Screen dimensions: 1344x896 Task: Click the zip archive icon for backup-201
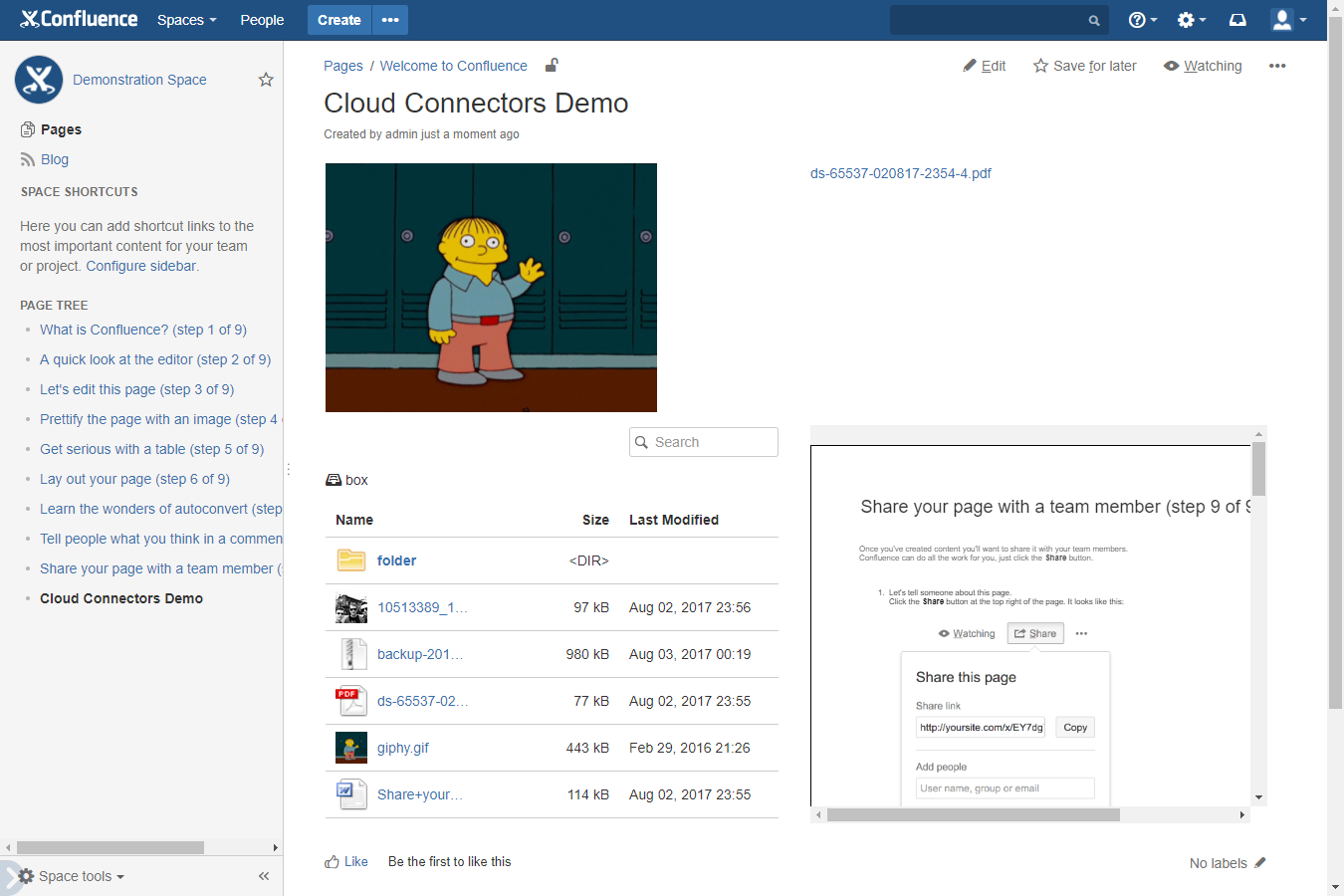tap(351, 654)
